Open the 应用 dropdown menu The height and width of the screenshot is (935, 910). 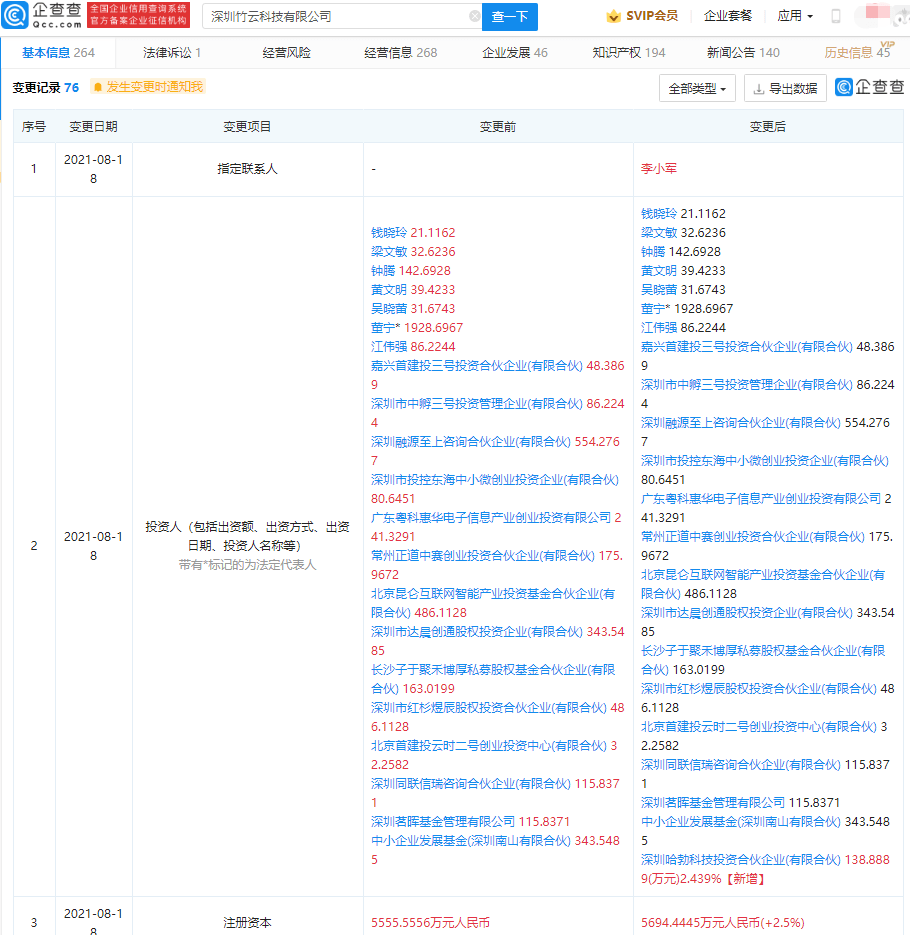tap(794, 15)
